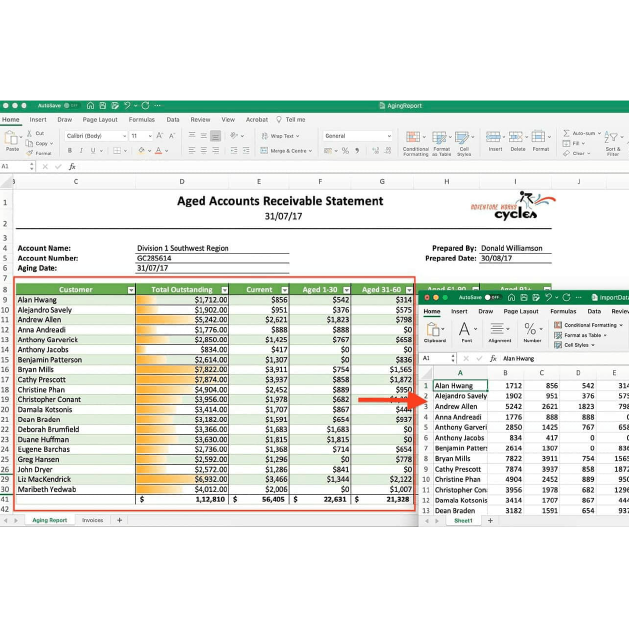Click the fill color bucket icon
The height and width of the screenshot is (625, 629).
coord(141,150)
